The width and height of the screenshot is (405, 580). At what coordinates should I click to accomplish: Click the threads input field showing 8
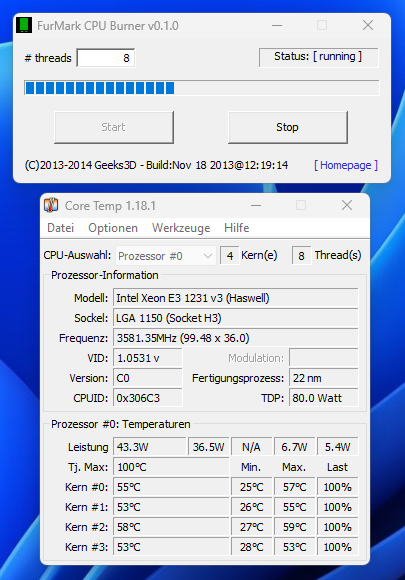(x=106, y=58)
